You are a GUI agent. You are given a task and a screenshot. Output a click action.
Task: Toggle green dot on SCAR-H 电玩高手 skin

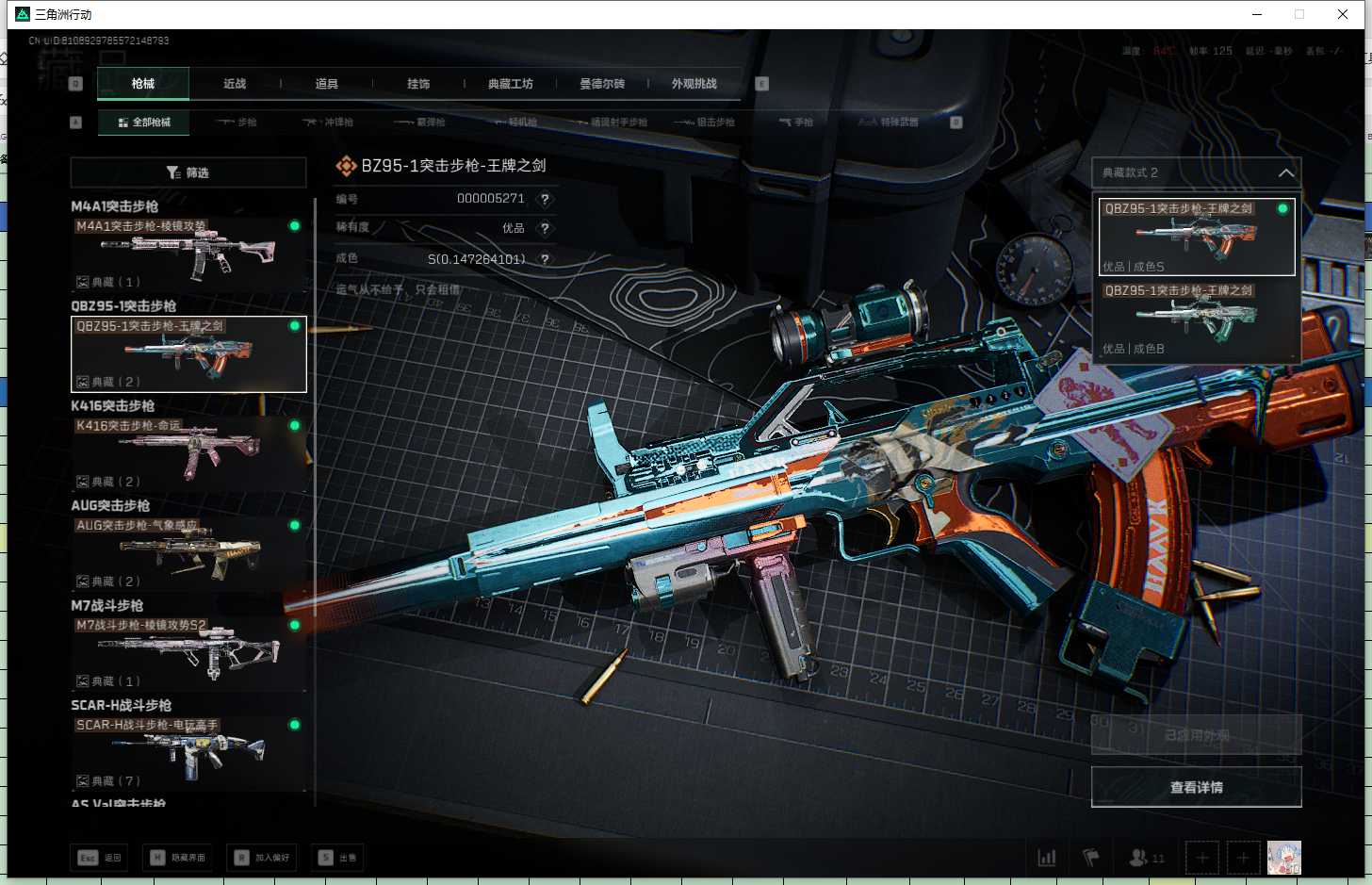point(295,725)
